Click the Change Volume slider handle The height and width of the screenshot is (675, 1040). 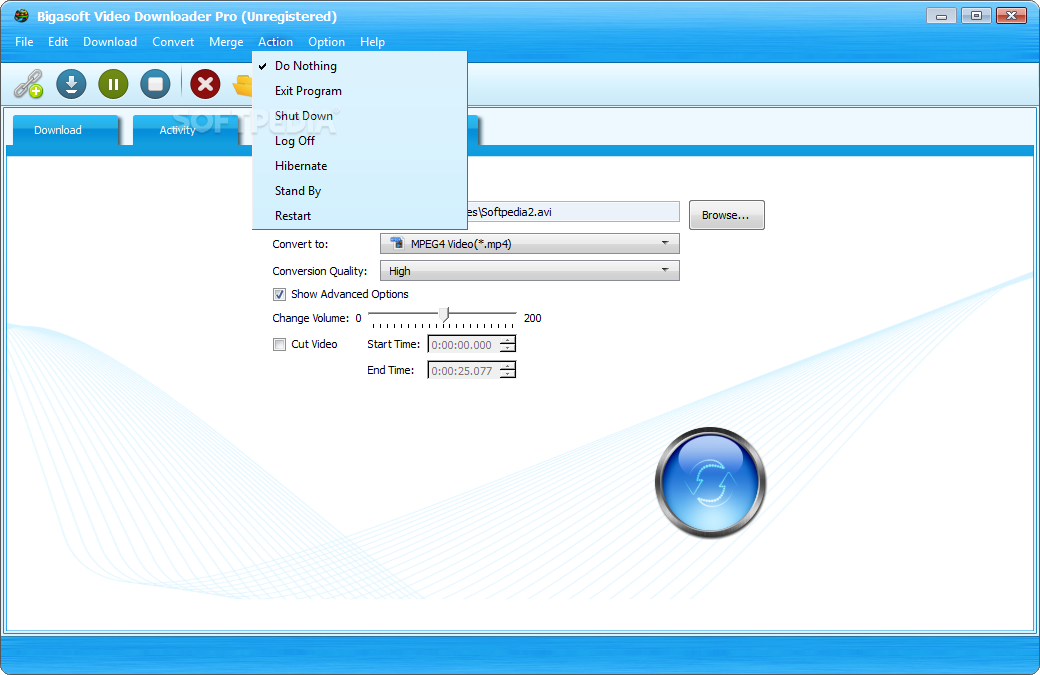445,315
